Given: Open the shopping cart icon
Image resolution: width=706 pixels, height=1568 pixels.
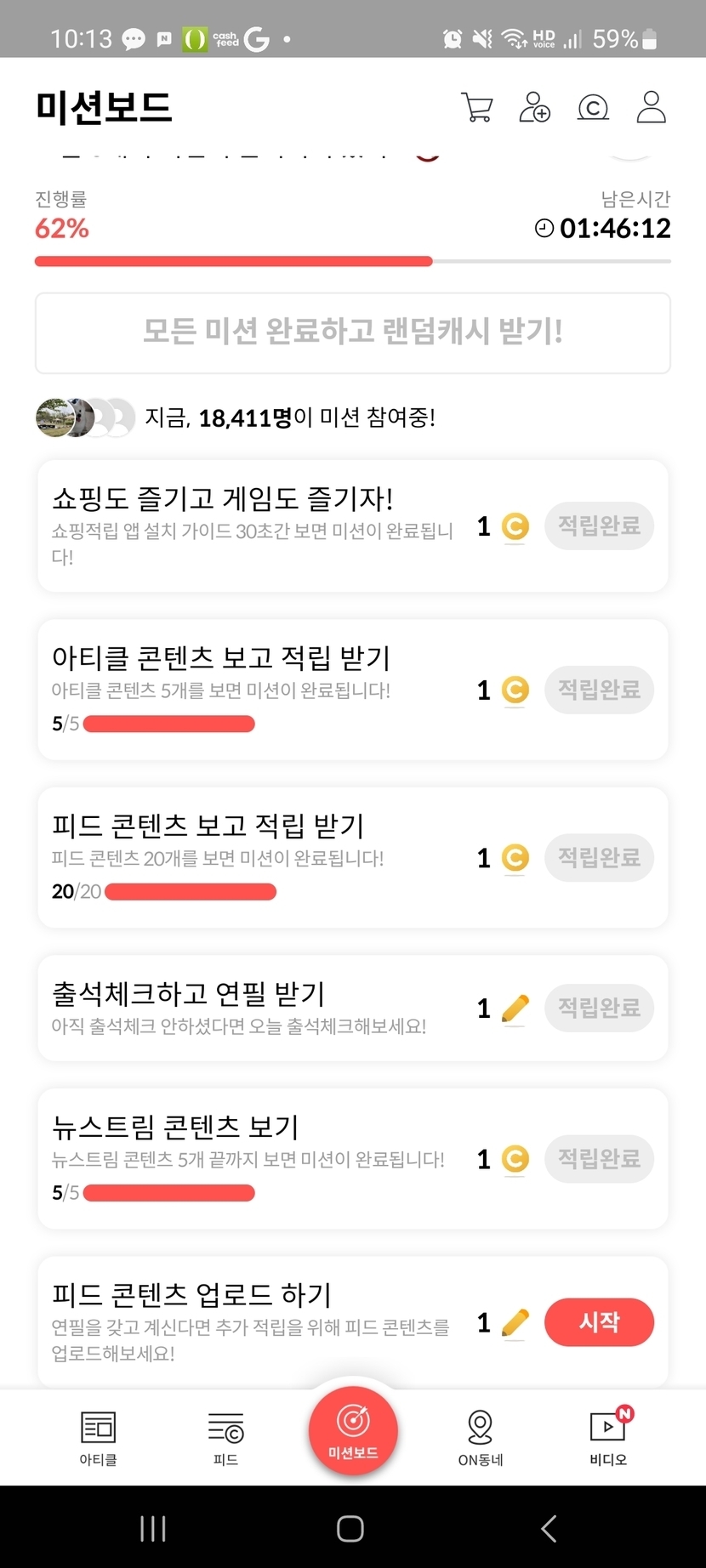Looking at the screenshot, I should 476,108.
